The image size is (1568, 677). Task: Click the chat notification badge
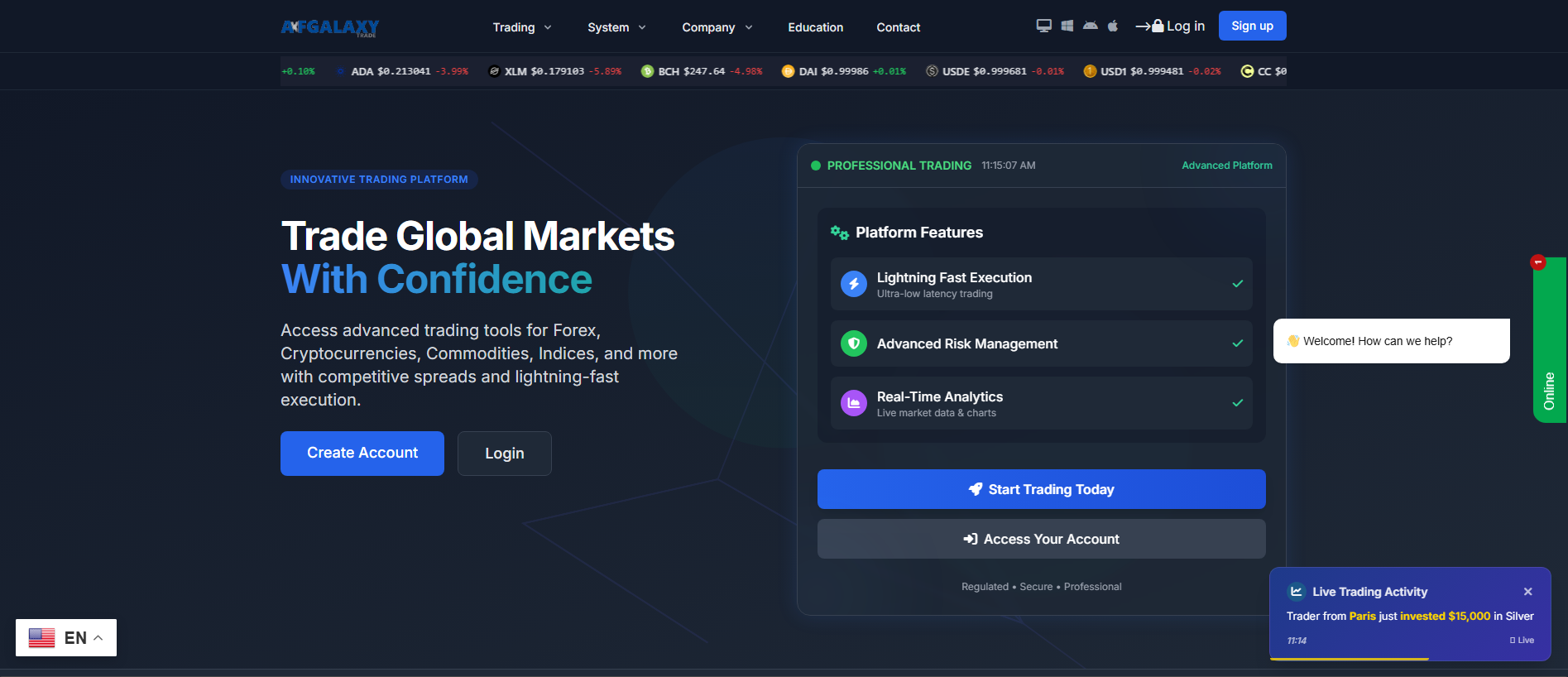point(1538,262)
